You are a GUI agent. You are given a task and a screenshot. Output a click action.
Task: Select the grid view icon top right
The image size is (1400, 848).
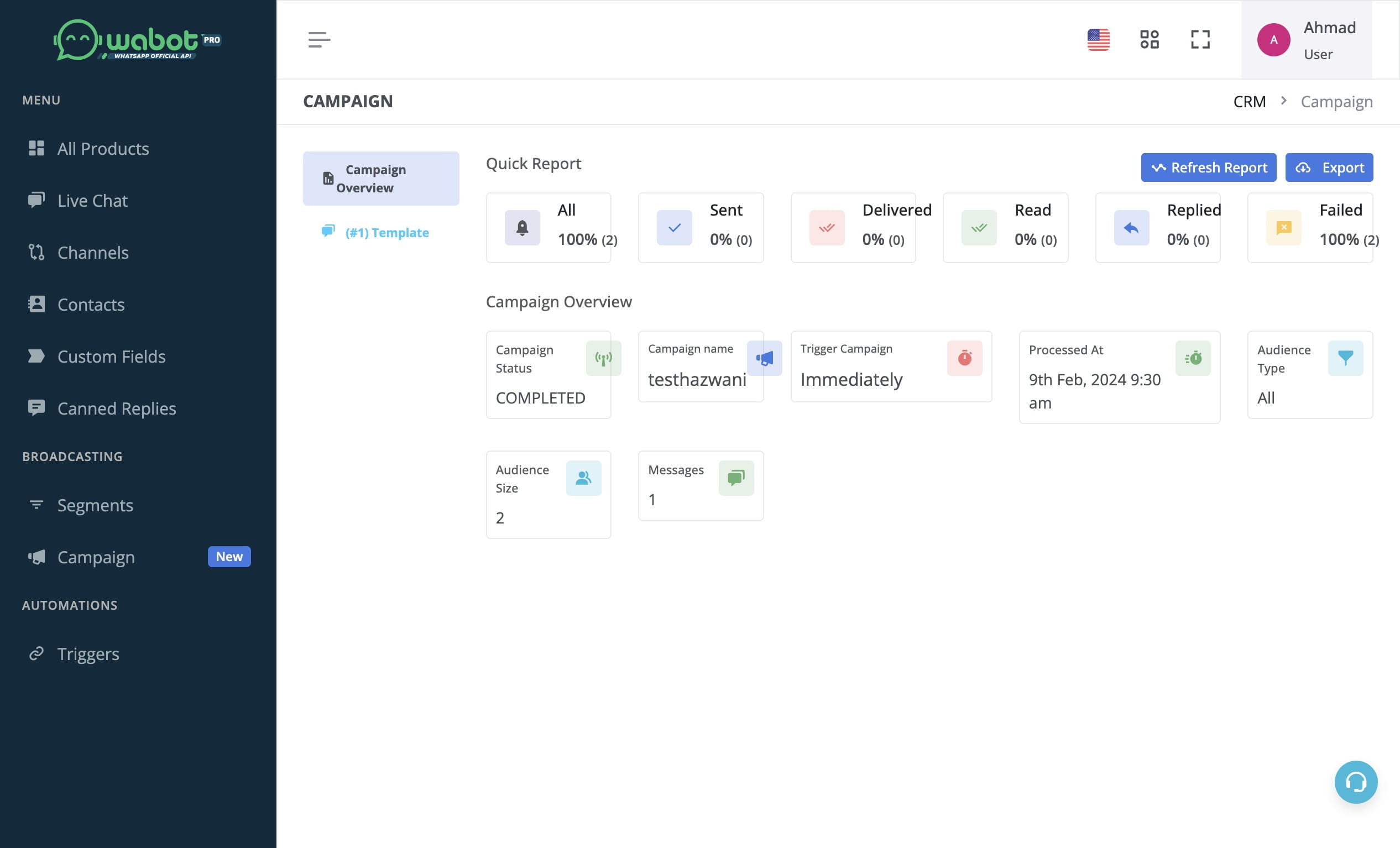1150,39
